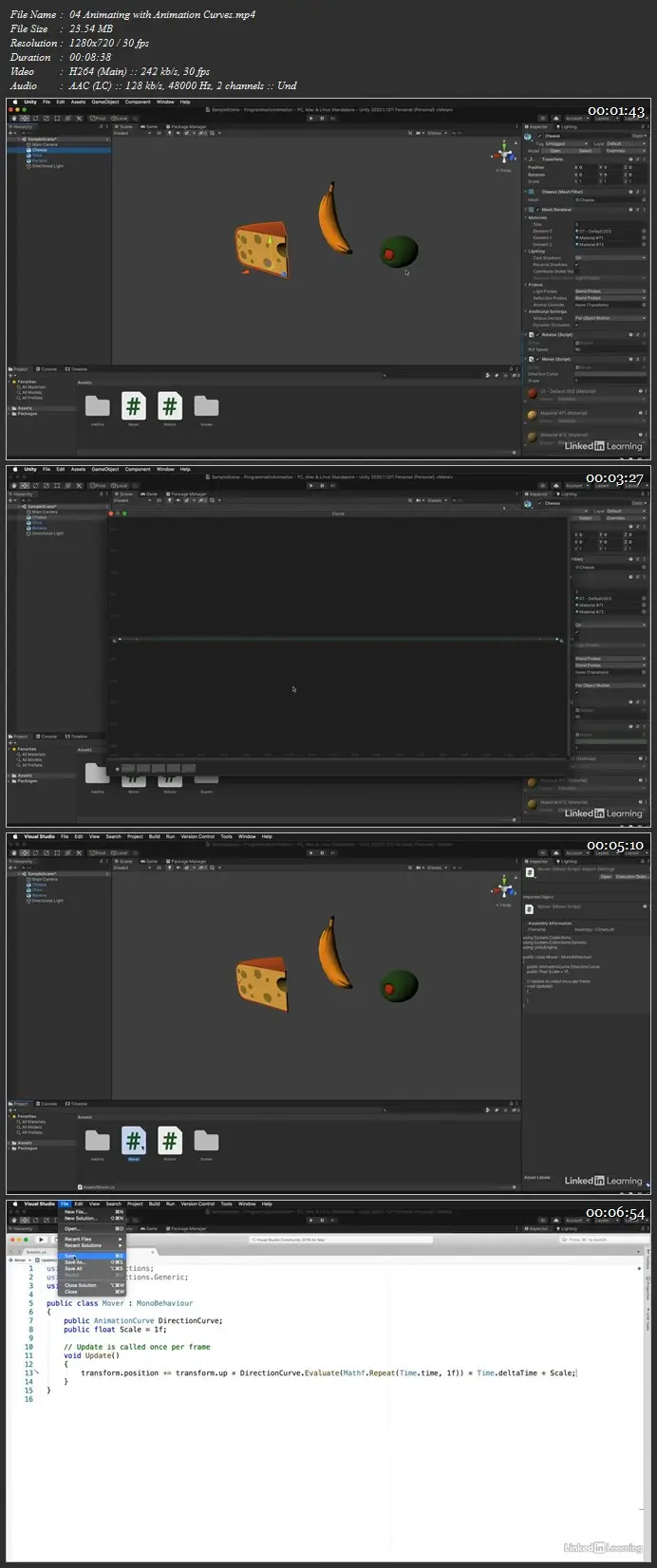Click the run button in 00:06:54 Visual Studio
The height and width of the screenshot is (1568, 657).
click(41, 1240)
